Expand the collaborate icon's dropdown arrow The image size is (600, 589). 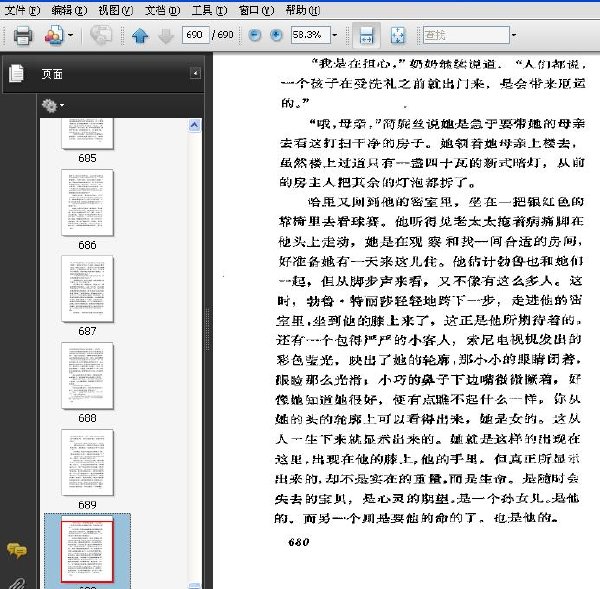coord(70,35)
